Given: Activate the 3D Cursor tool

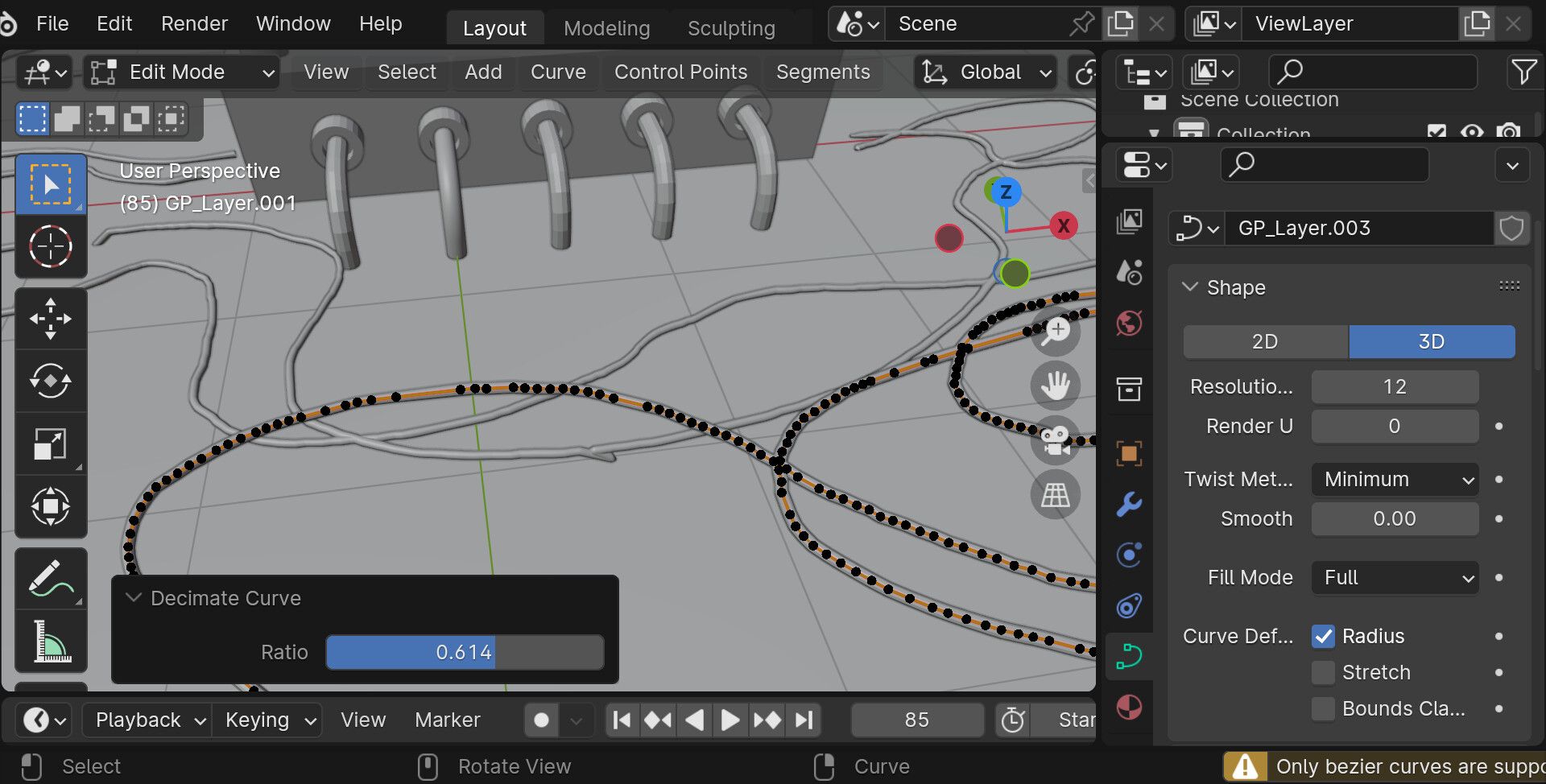Looking at the screenshot, I should [51, 246].
